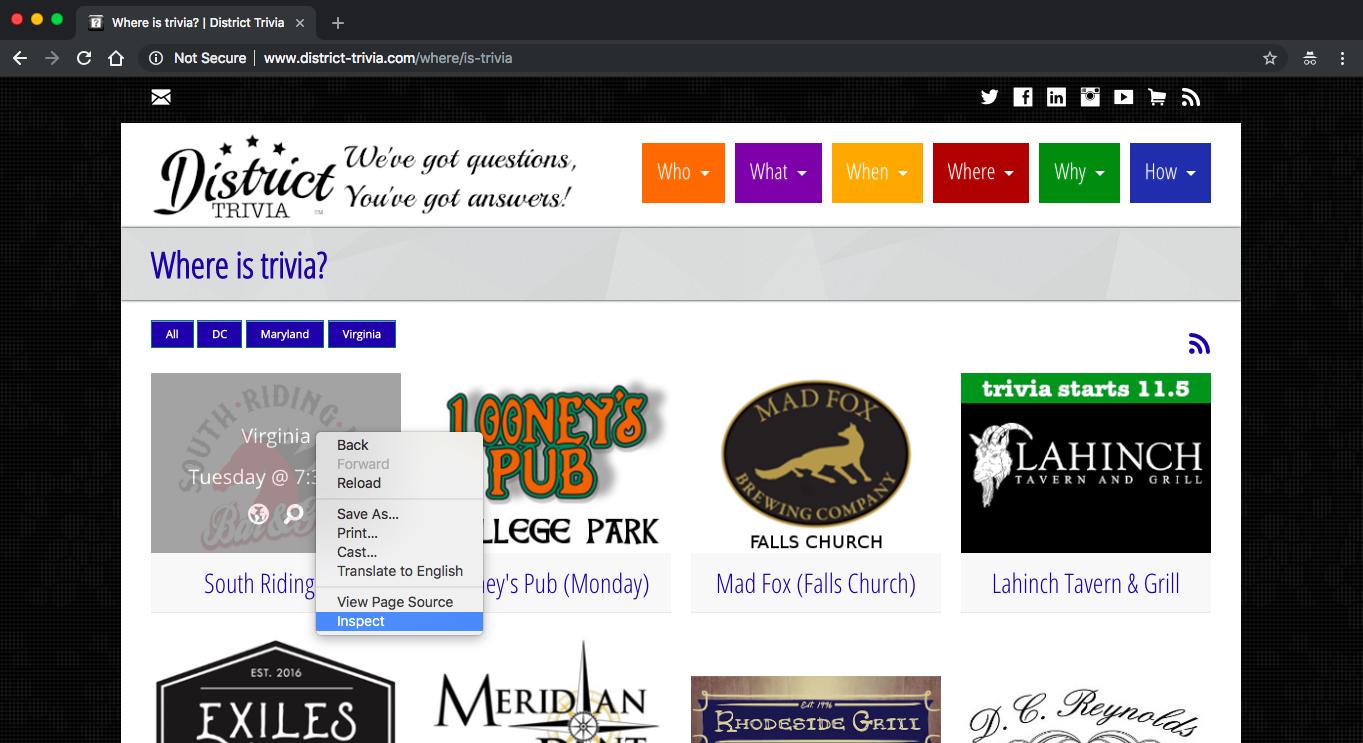The image size is (1363, 743).
Task: Click the Rhodeside Grill image
Action: (x=816, y=709)
